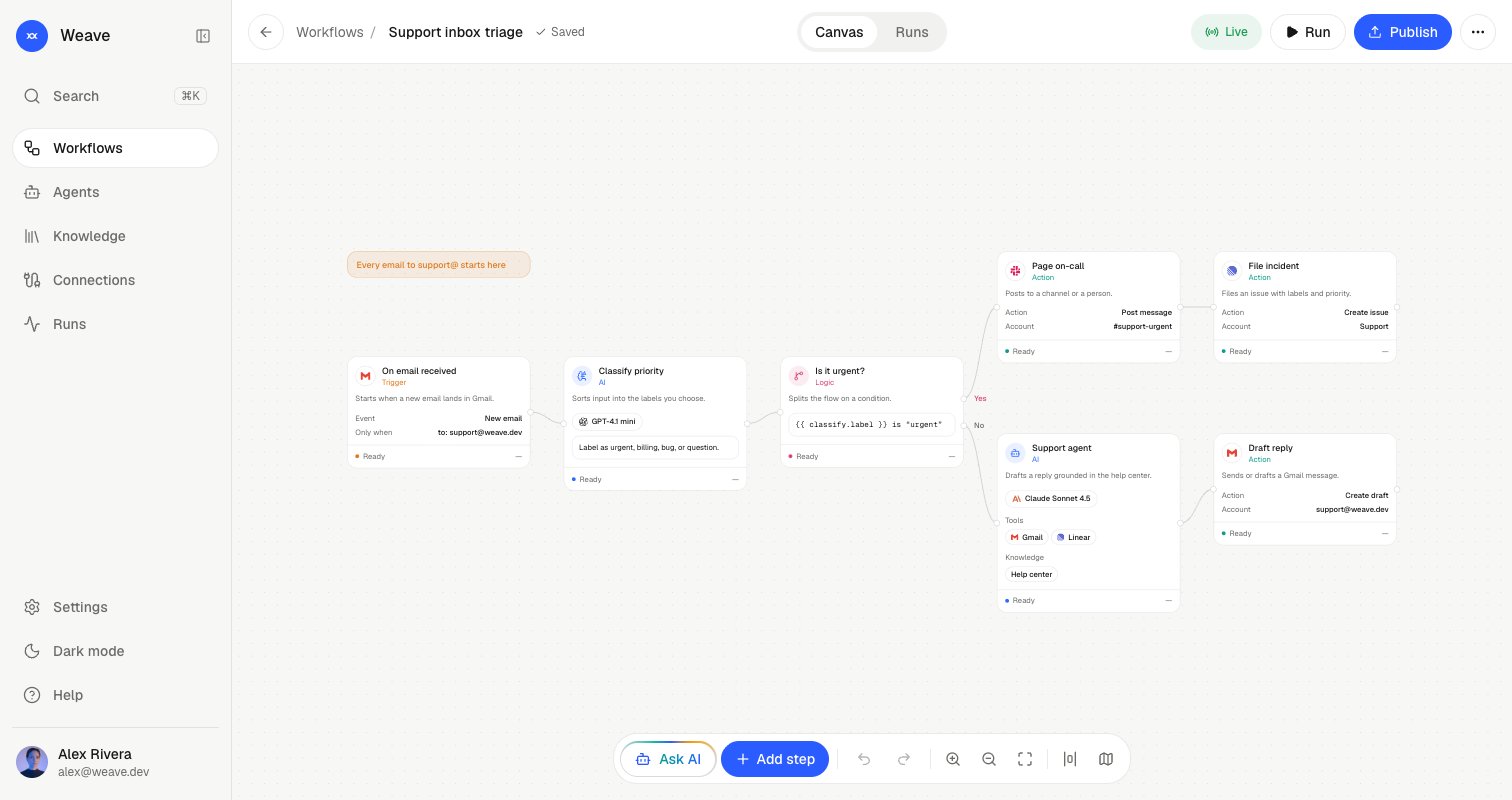Open the more options ellipsis menu
Image resolution: width=1512 pixels, height=800 pixels.
pyautogui.click(x=1478, y=32)
